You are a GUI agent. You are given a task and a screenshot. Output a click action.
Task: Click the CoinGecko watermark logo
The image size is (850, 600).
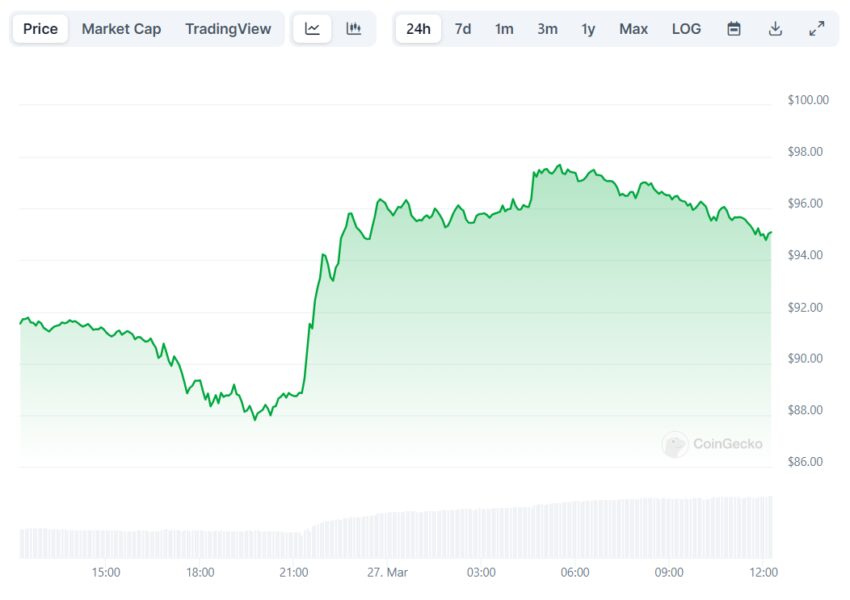pyautogui.click(x=712, y=444)
